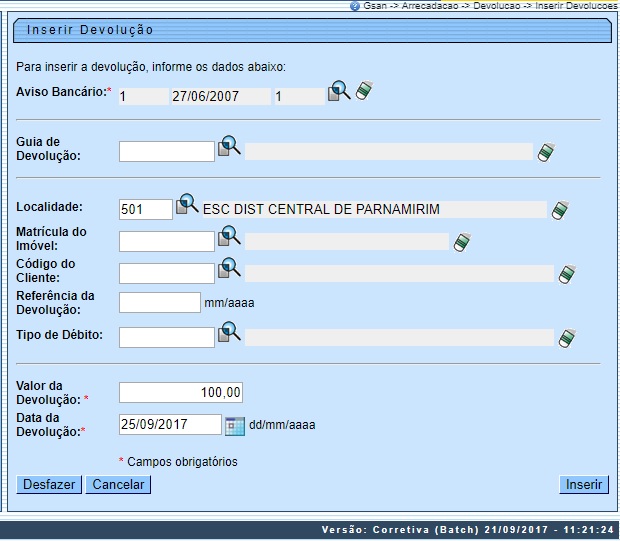This screenshot has height=541, width=620.
Task: Click the Aviso Bancário date field 27/06/2007
Action: (x=221, y=96)
